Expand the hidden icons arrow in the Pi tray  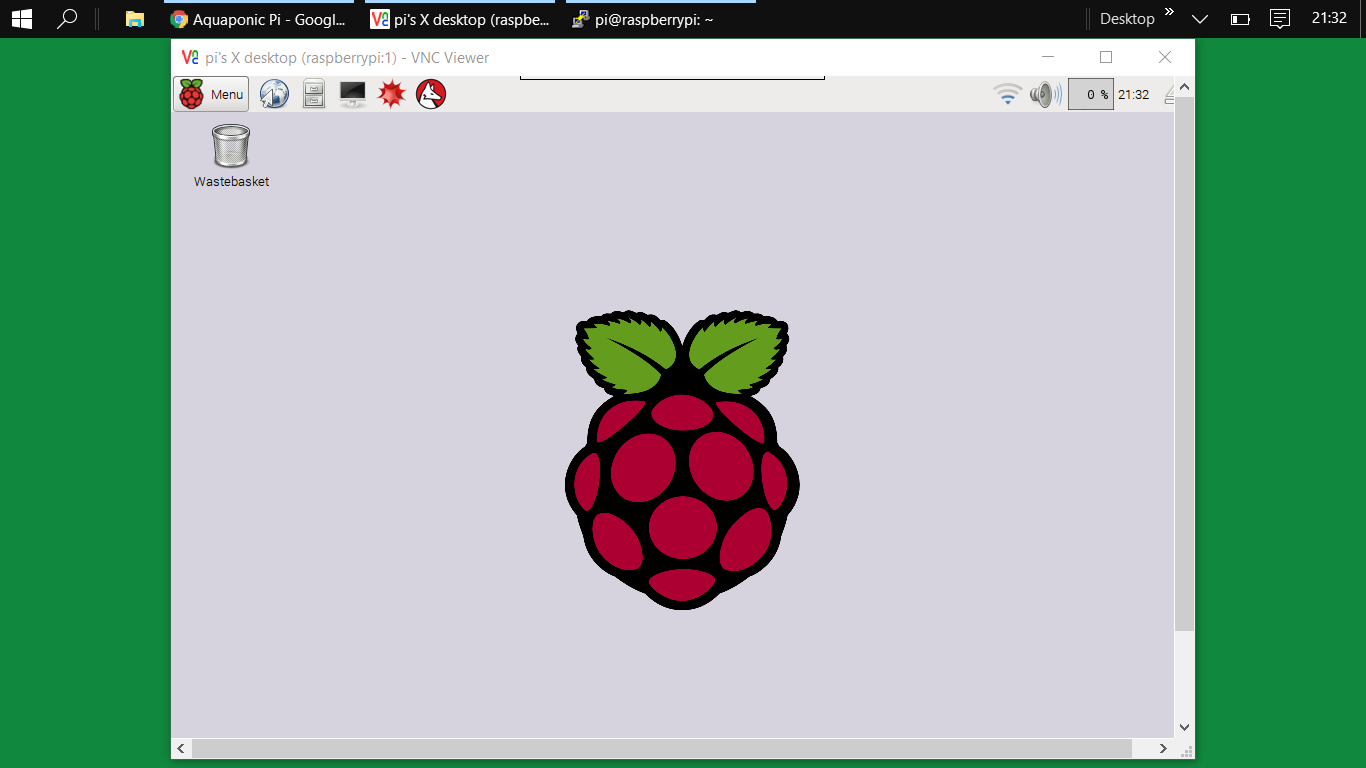click(1184, 86)
